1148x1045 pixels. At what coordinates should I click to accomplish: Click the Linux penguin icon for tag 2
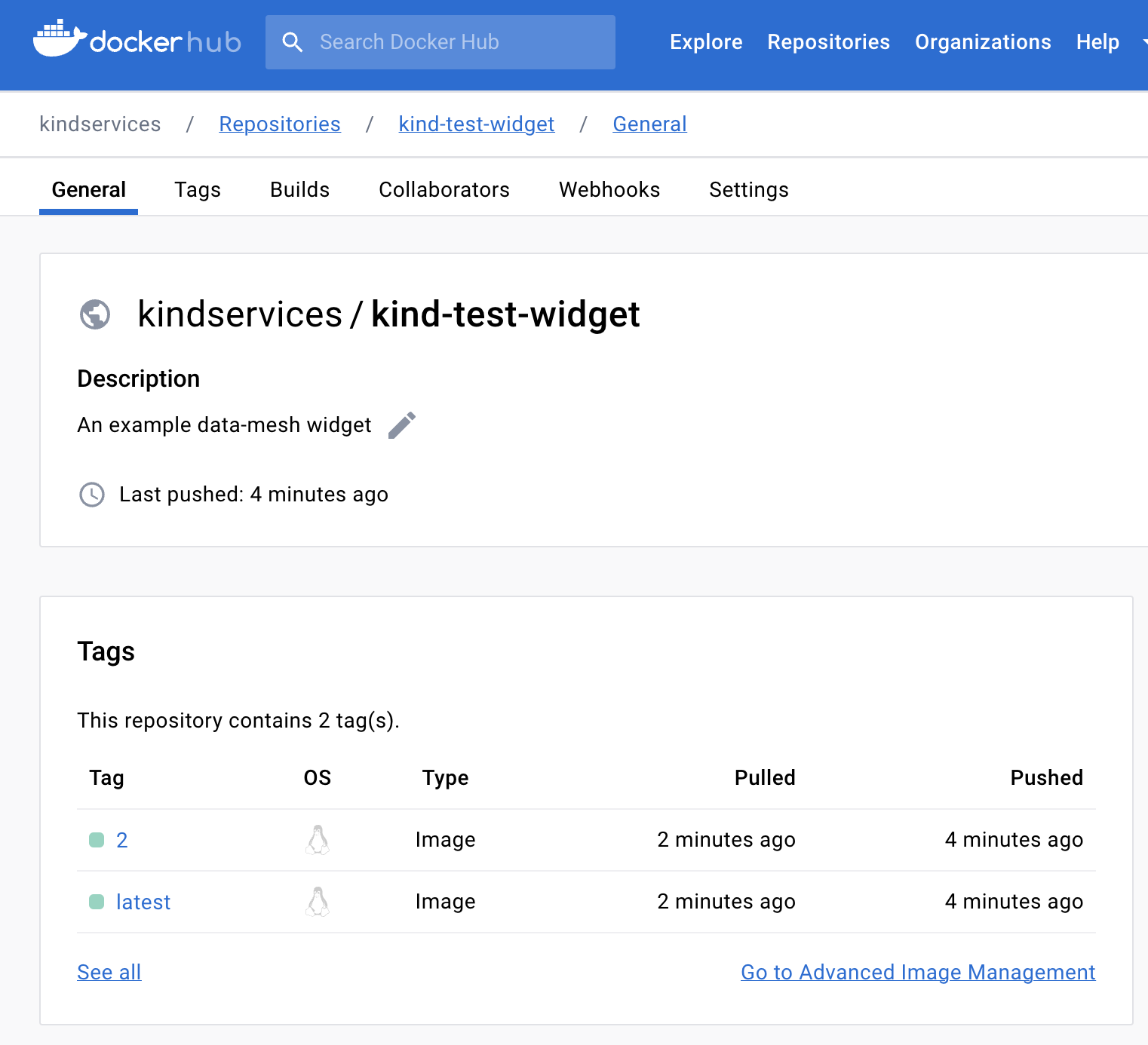pyautogui.click(x=318, y=840)
